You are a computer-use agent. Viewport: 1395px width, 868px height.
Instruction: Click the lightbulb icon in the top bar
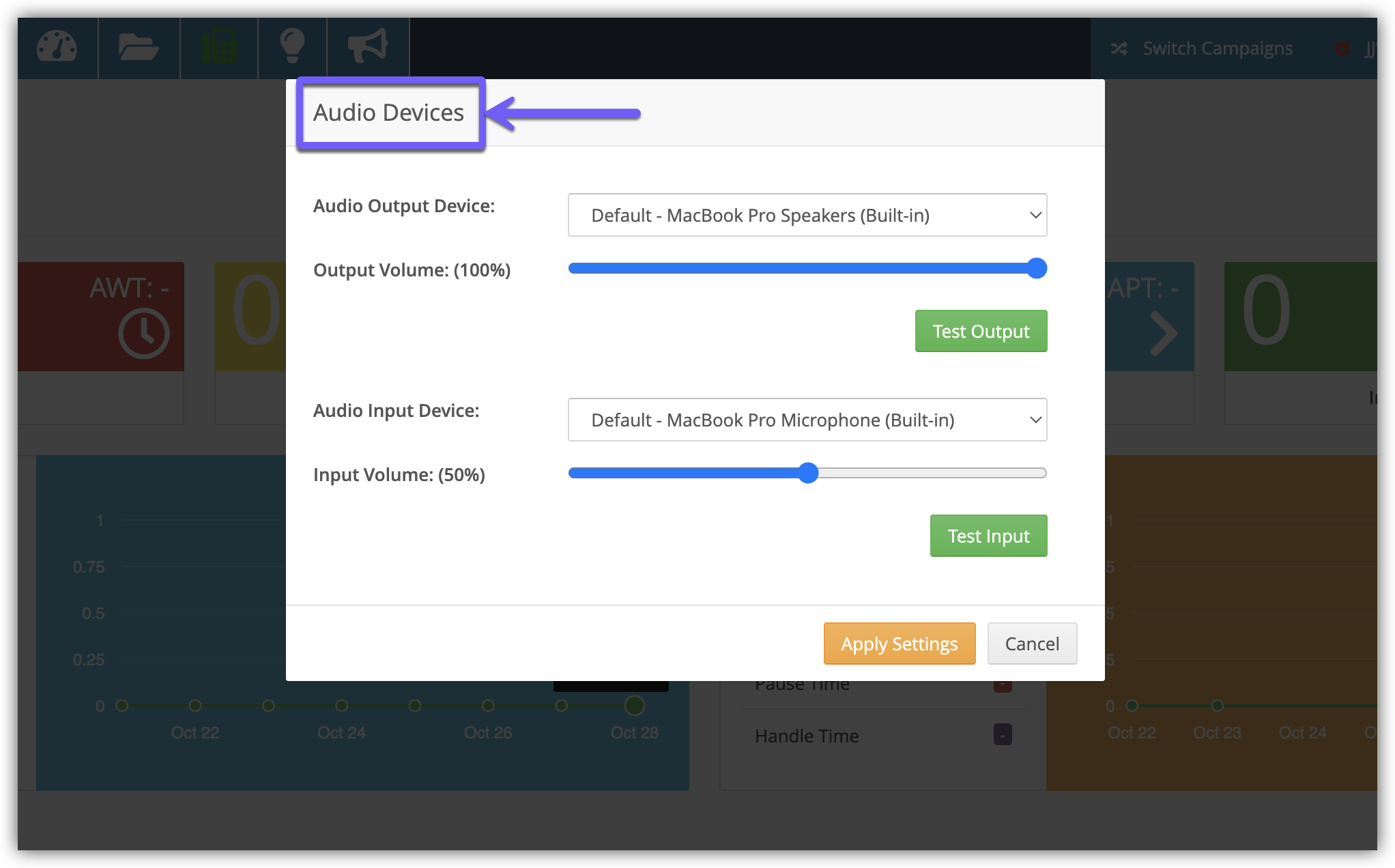click(x=293, y=48)
